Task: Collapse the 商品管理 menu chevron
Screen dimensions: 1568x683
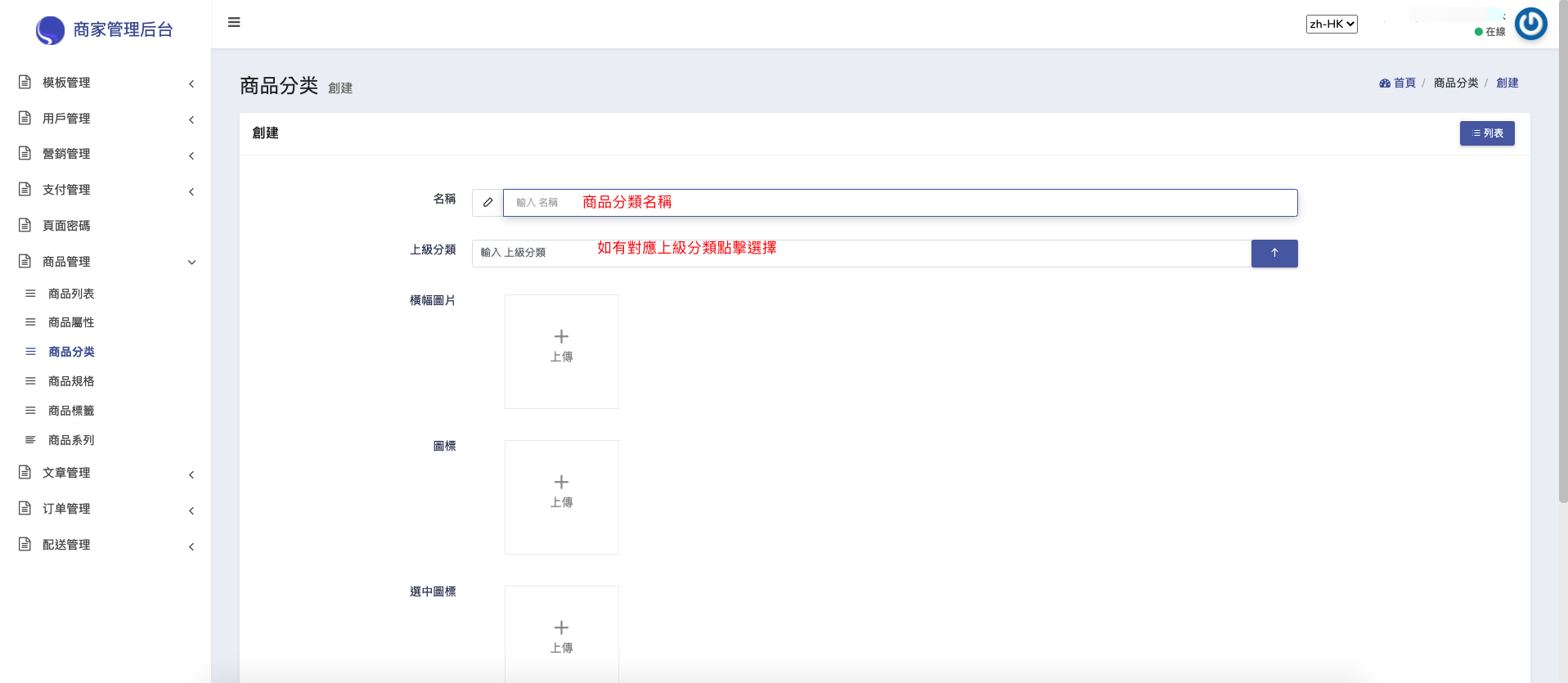Action: click(x=191, y=263)
